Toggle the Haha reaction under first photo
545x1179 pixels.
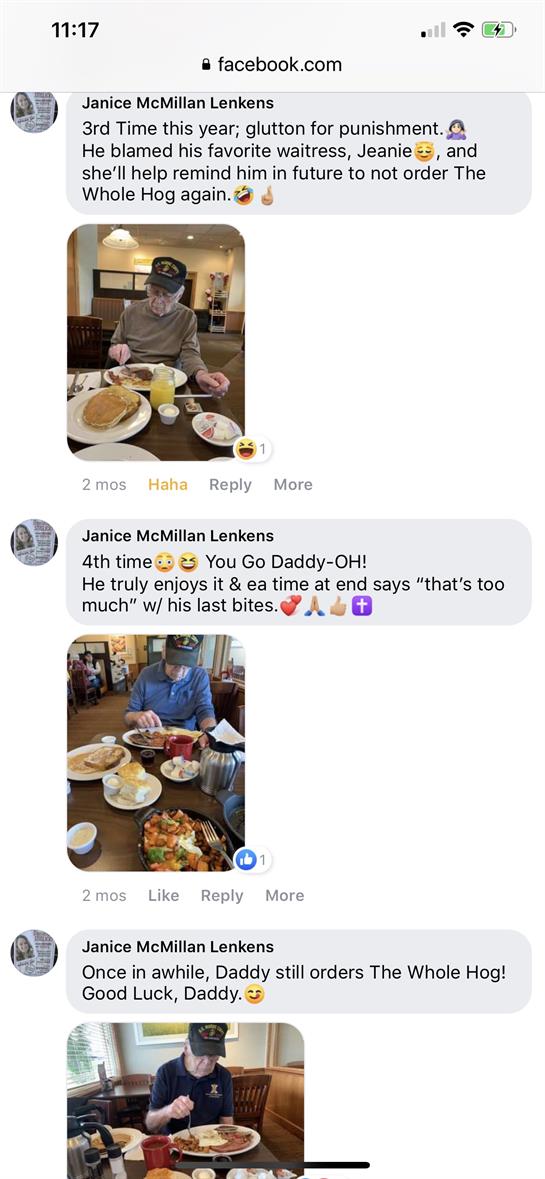click(x=168, y=485)
